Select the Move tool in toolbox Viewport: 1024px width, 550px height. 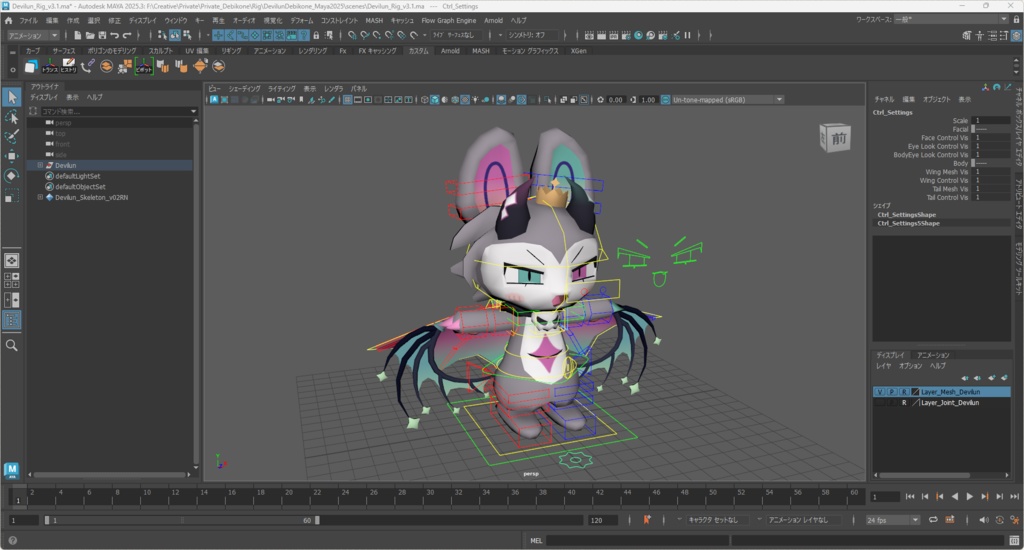point(12,155)
